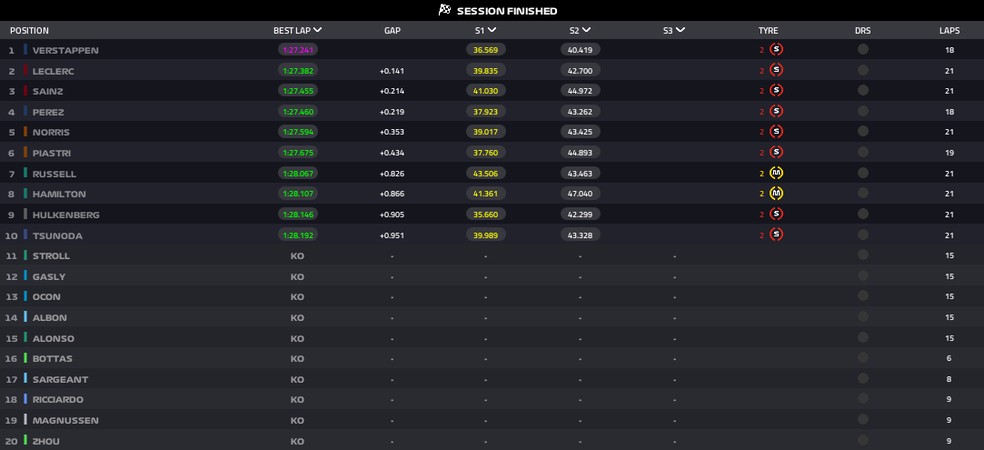Click Verstappen's purple best lap 1:27.241
The width and height of the screenshot is (984, 450).
point(297,50)
